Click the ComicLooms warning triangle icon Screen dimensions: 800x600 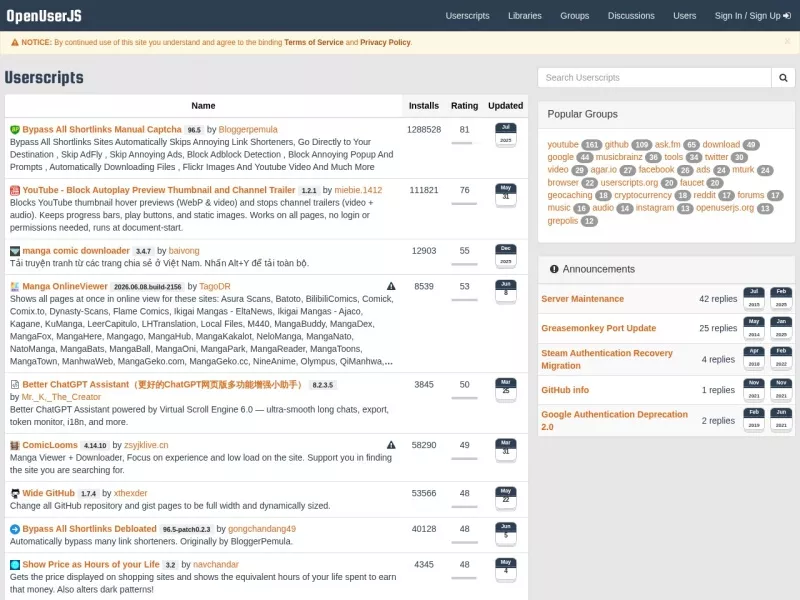pyautogui.click(x=391, y=445)
